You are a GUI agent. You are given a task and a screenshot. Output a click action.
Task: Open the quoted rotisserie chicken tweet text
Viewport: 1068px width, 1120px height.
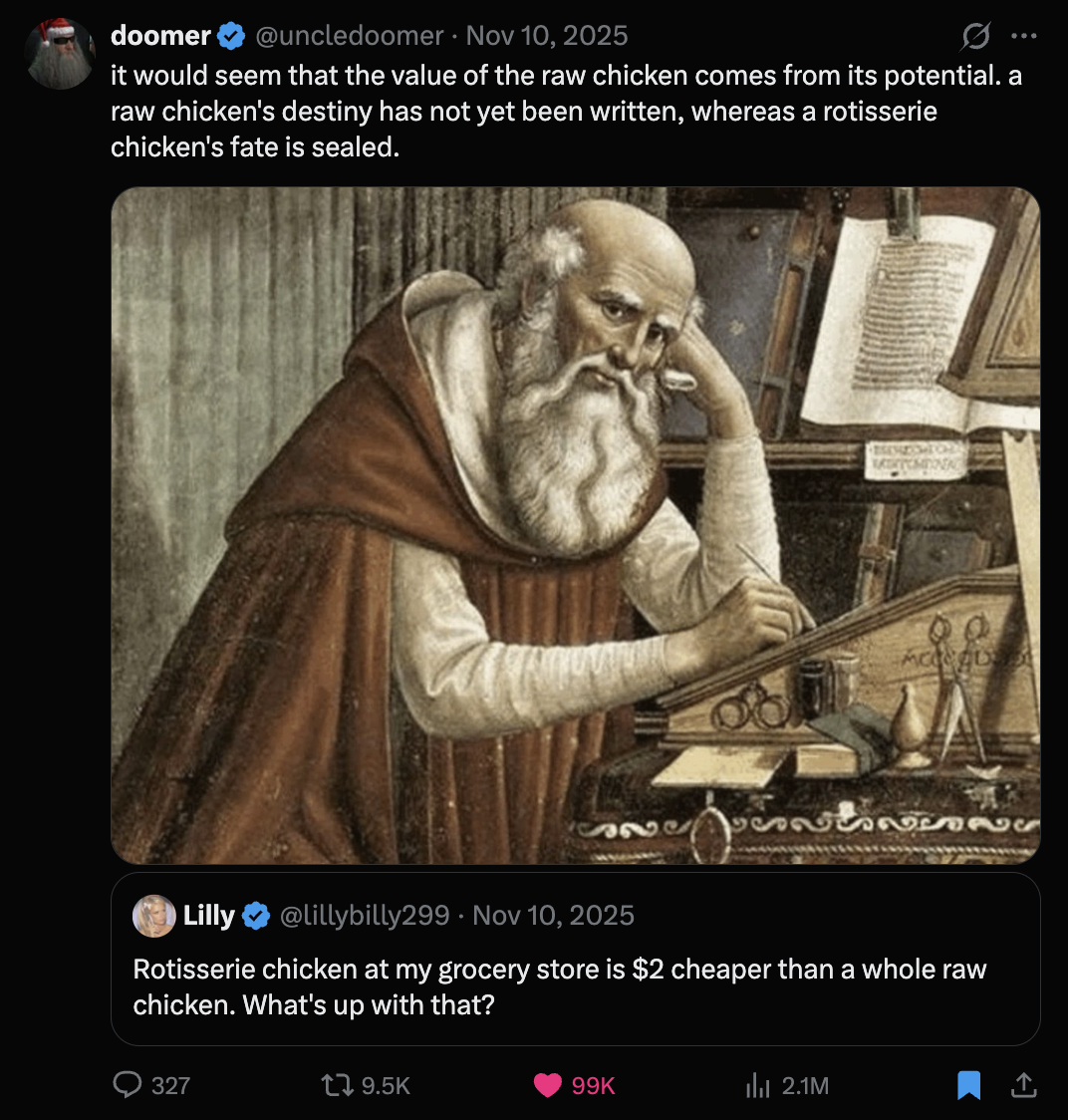(559, 985)
